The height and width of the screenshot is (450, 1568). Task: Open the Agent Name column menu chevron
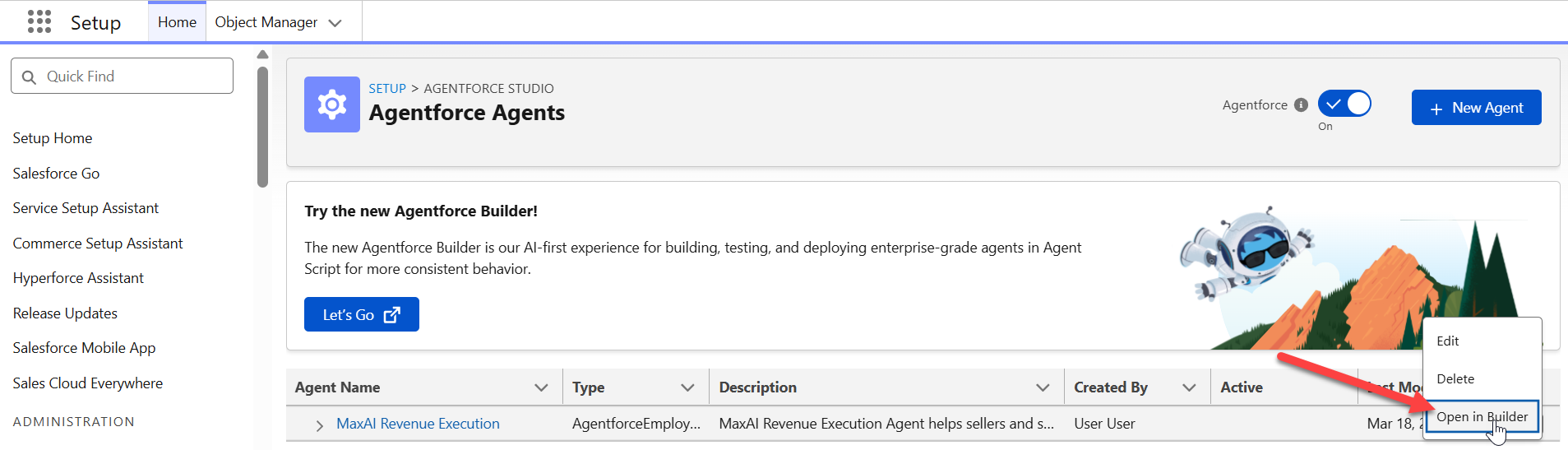tap(541, 387)
